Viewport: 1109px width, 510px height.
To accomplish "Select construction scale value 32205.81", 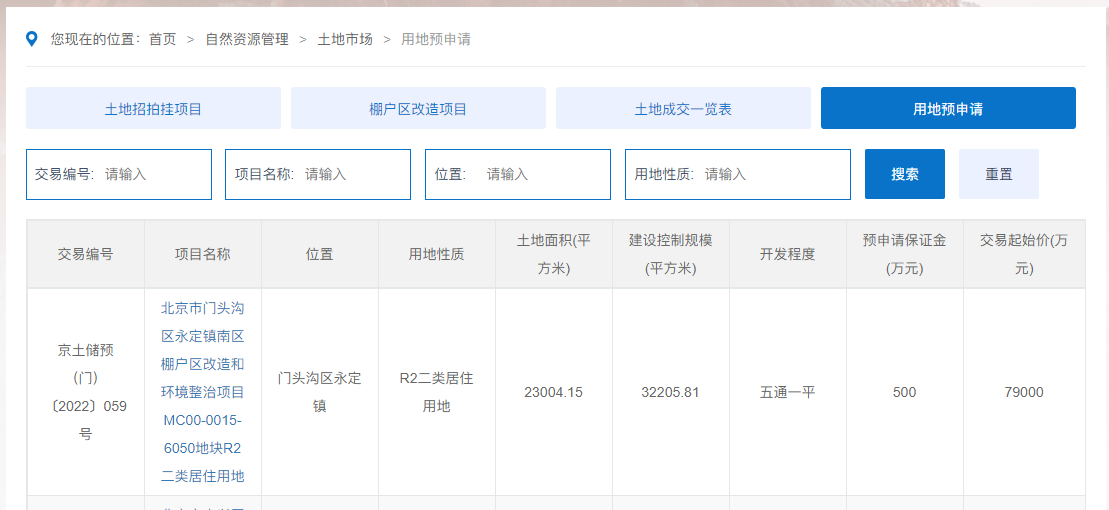I will point(670,393).
